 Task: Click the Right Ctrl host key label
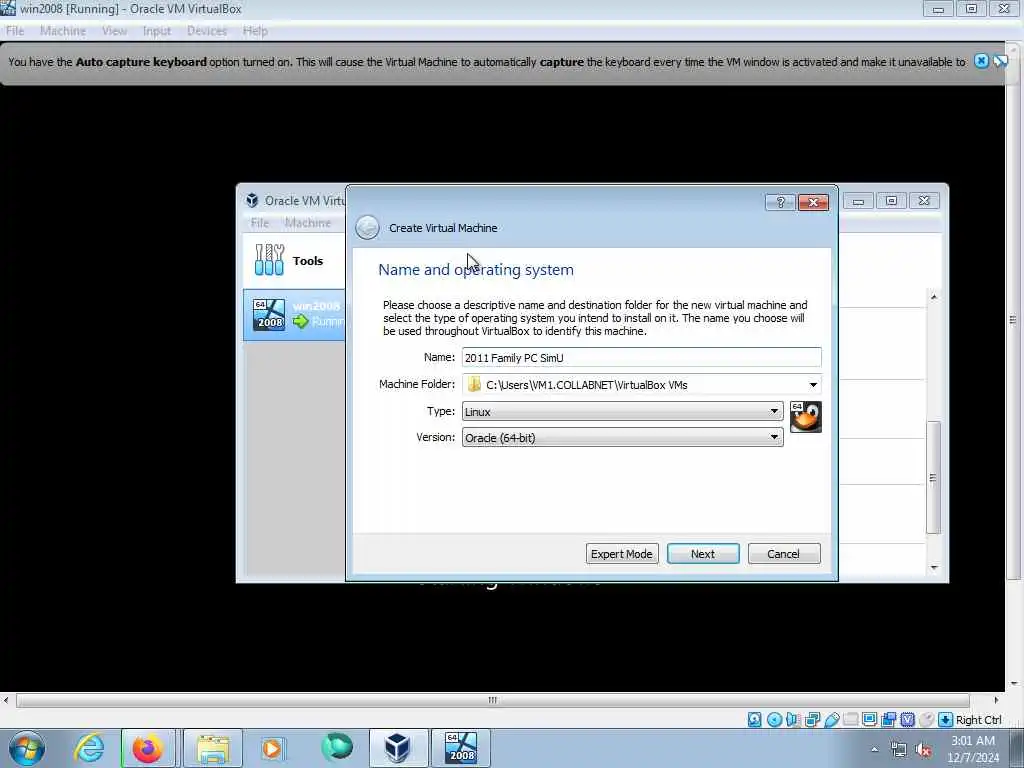point(978,720)
